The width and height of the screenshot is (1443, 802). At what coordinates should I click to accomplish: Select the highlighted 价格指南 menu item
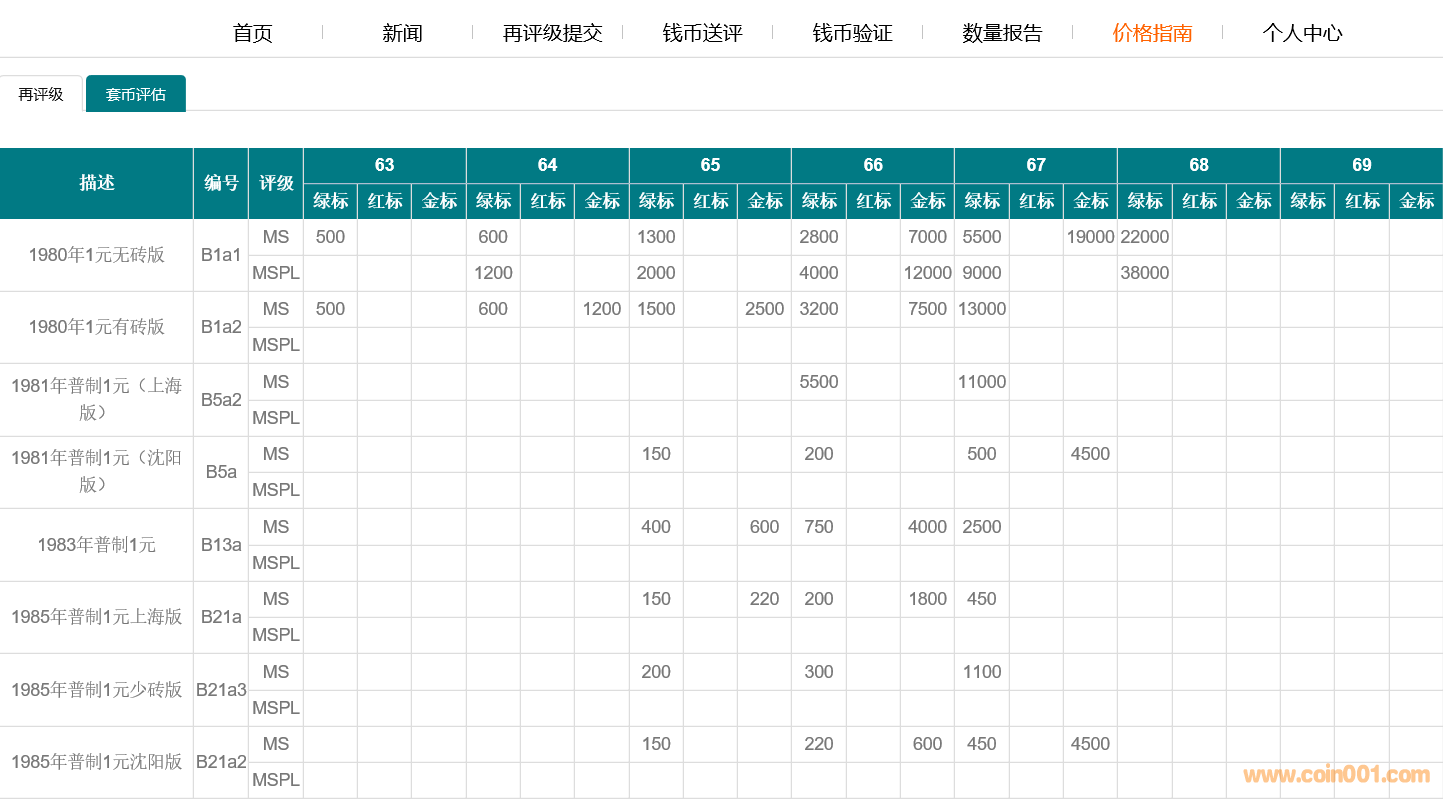coord(1152,33)
